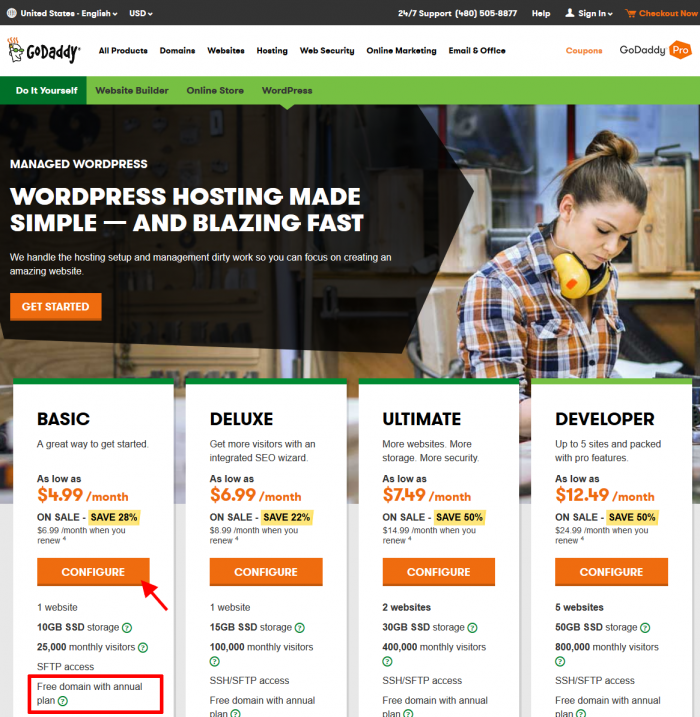Click help icon next to 15GB SSD storage
The image size is (700, 717).
[299, 628]
